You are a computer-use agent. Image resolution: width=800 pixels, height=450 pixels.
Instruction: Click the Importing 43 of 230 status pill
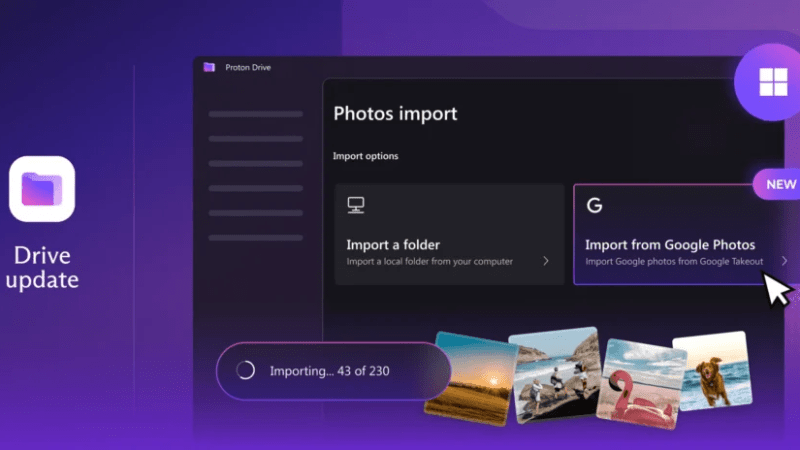tap(334, 371)
